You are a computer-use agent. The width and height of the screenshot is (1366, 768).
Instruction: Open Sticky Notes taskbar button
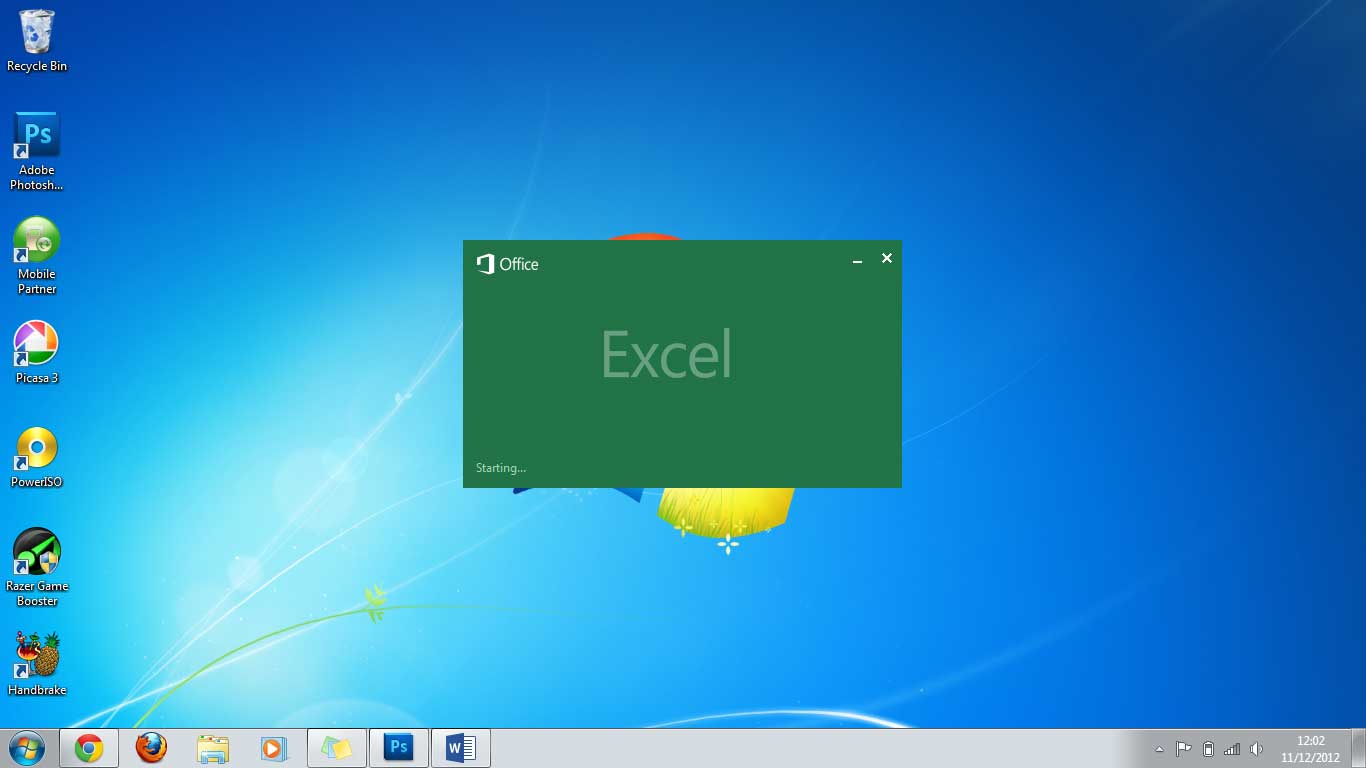337,748
